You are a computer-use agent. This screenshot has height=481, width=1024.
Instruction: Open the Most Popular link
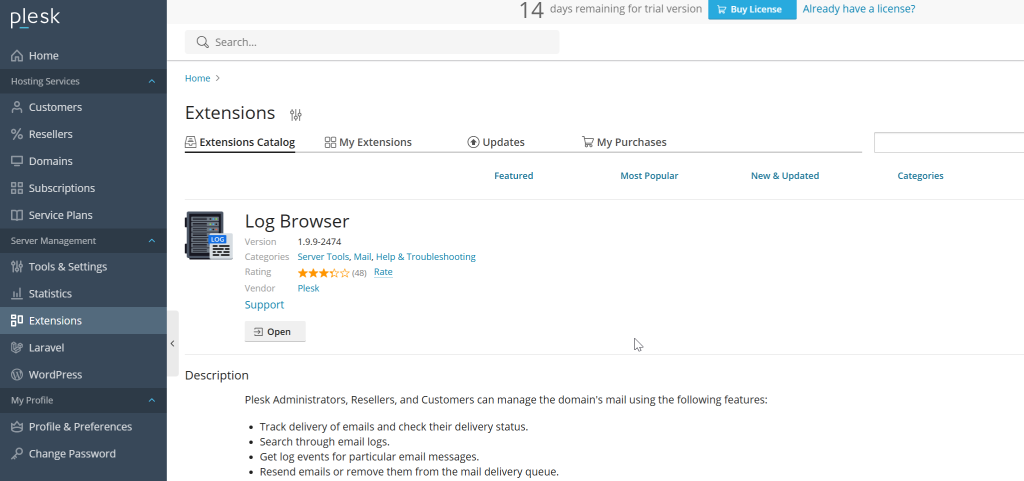(649, 176)
